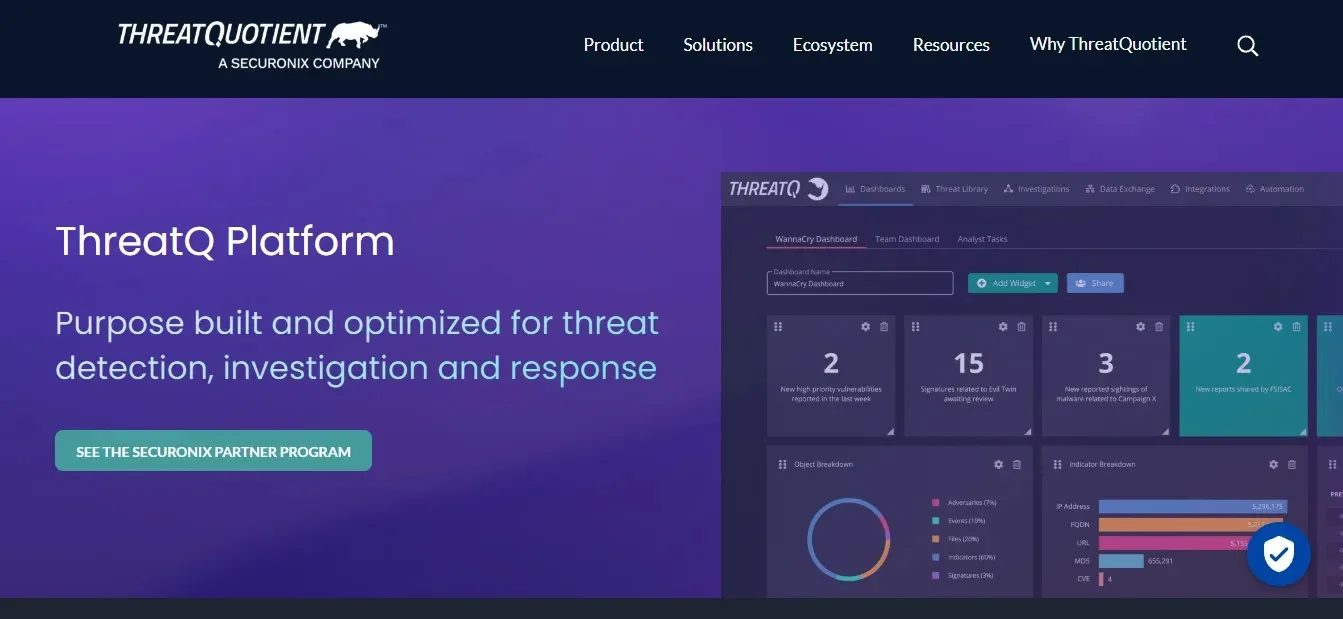Click the ThreatQ Platform heading

tap(225, 242)
